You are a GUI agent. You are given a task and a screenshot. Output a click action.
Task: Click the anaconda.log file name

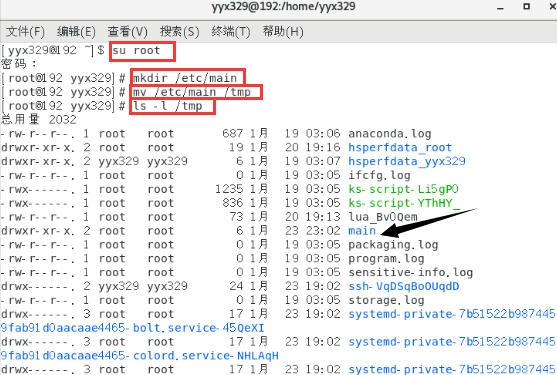[x=389, y=134]
